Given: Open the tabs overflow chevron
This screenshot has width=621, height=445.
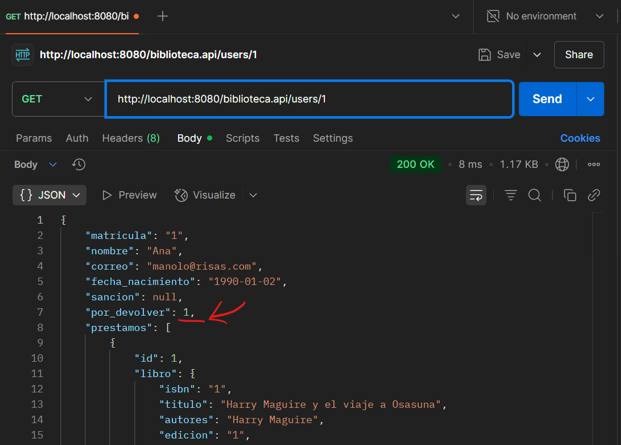Looking at the screenshot, I should tap(455, 16).
